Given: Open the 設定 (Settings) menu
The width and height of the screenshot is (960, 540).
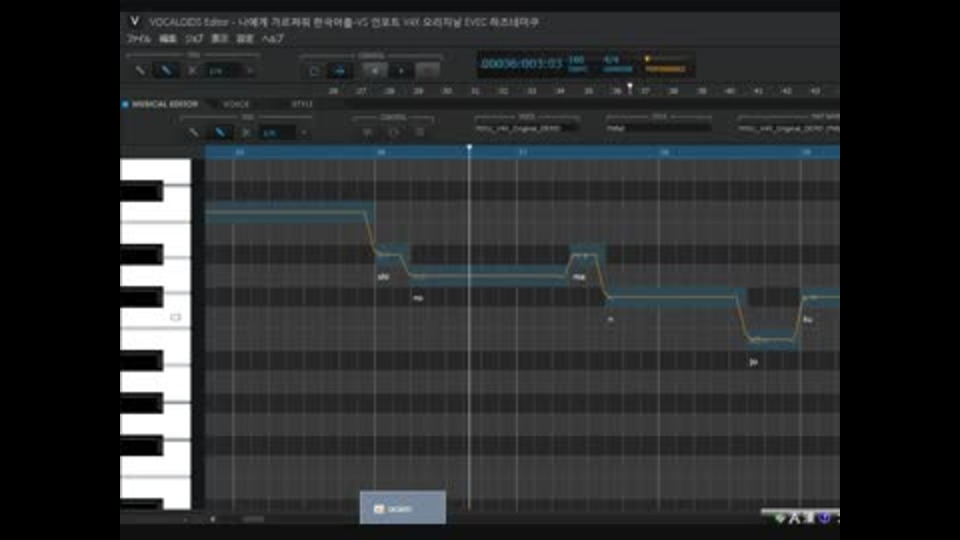Looking at the screenshot, I should coord(245,39).
